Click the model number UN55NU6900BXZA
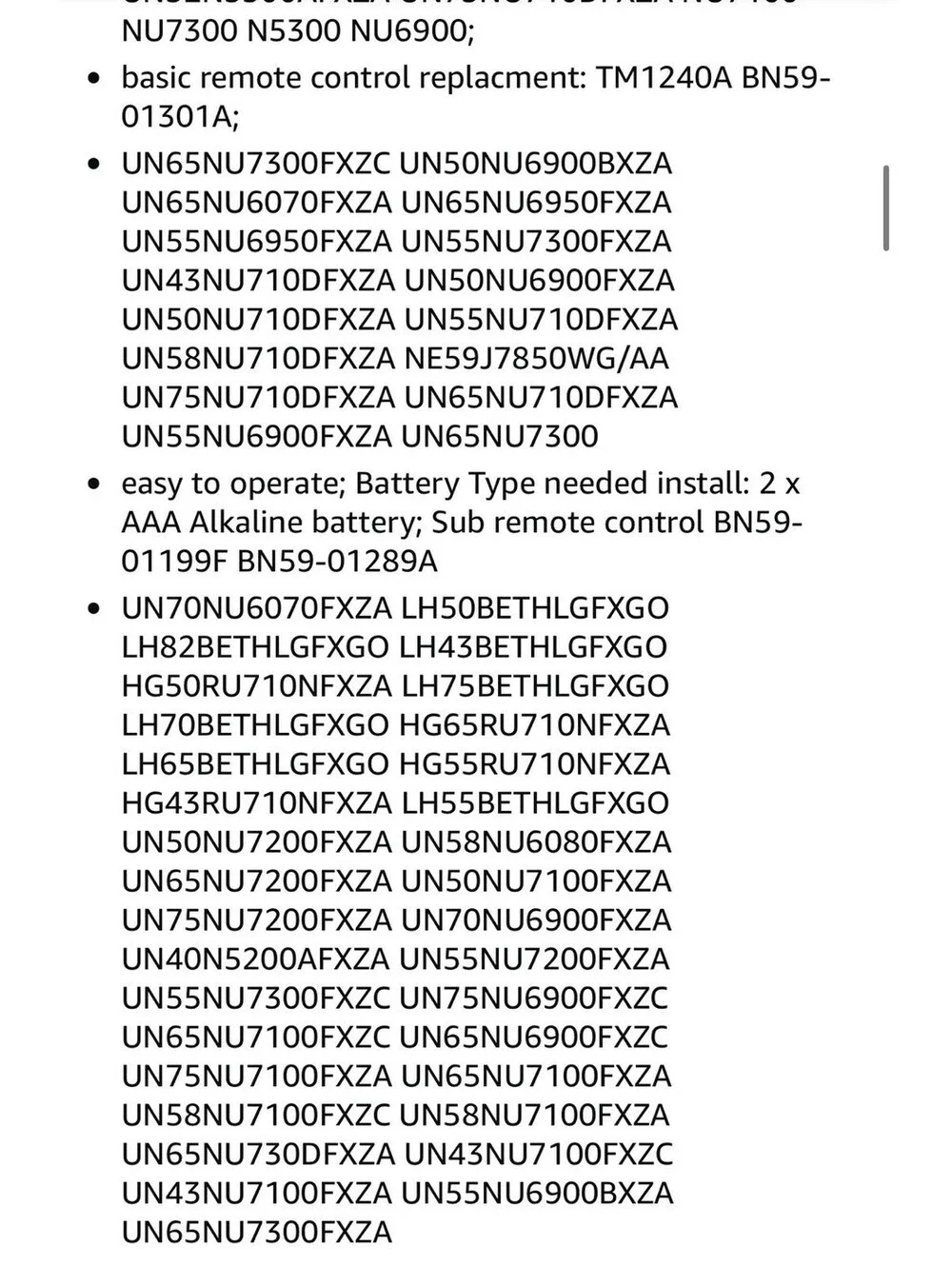 [538, 1194]
